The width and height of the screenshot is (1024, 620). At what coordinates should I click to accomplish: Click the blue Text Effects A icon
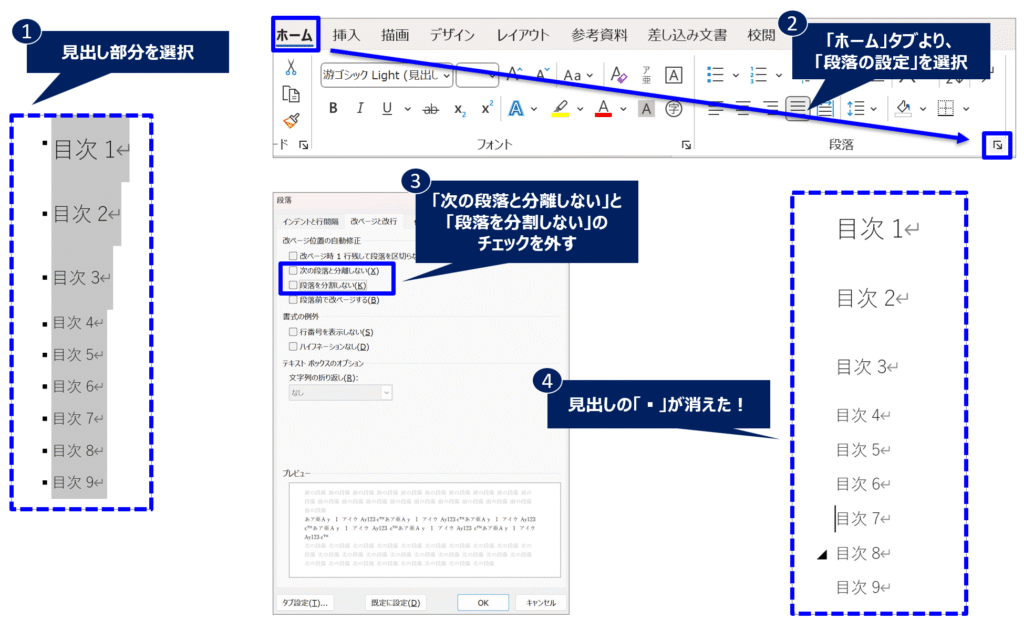coord(516,108)
